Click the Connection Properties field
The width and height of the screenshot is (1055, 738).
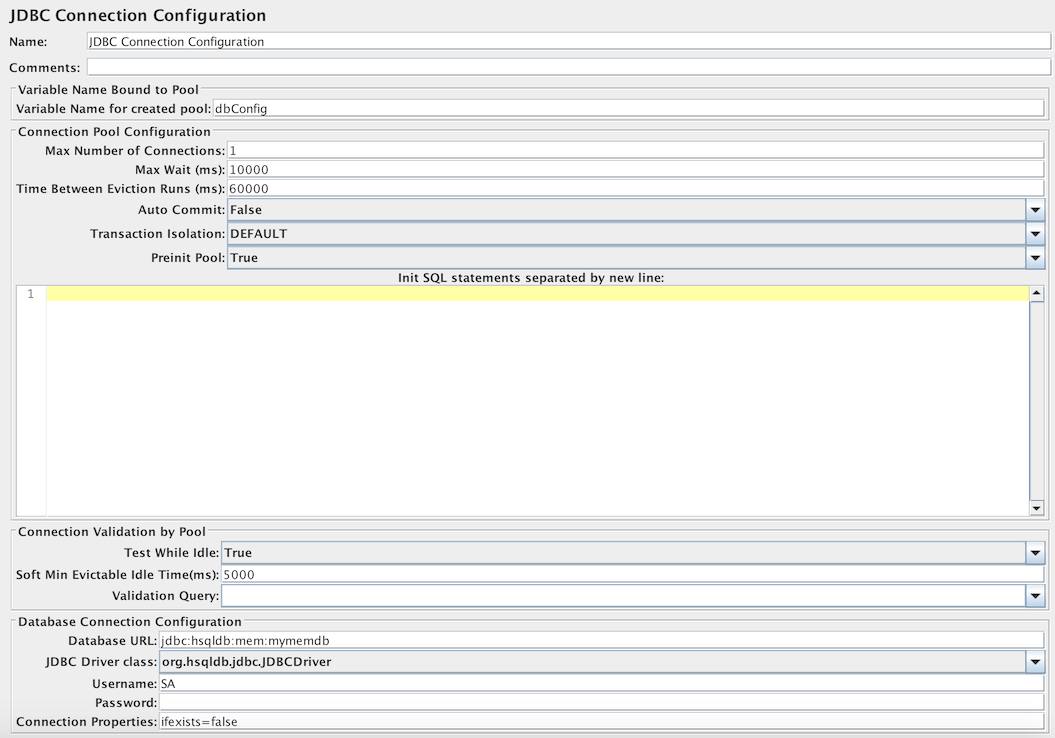click(602, 721)
